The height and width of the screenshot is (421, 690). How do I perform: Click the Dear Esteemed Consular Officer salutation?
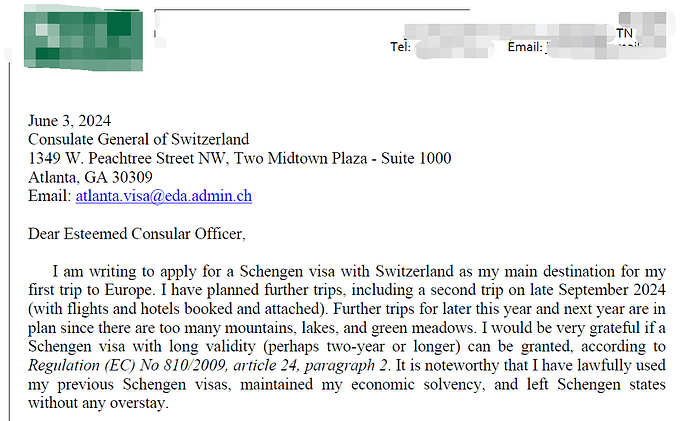point(137,234)
